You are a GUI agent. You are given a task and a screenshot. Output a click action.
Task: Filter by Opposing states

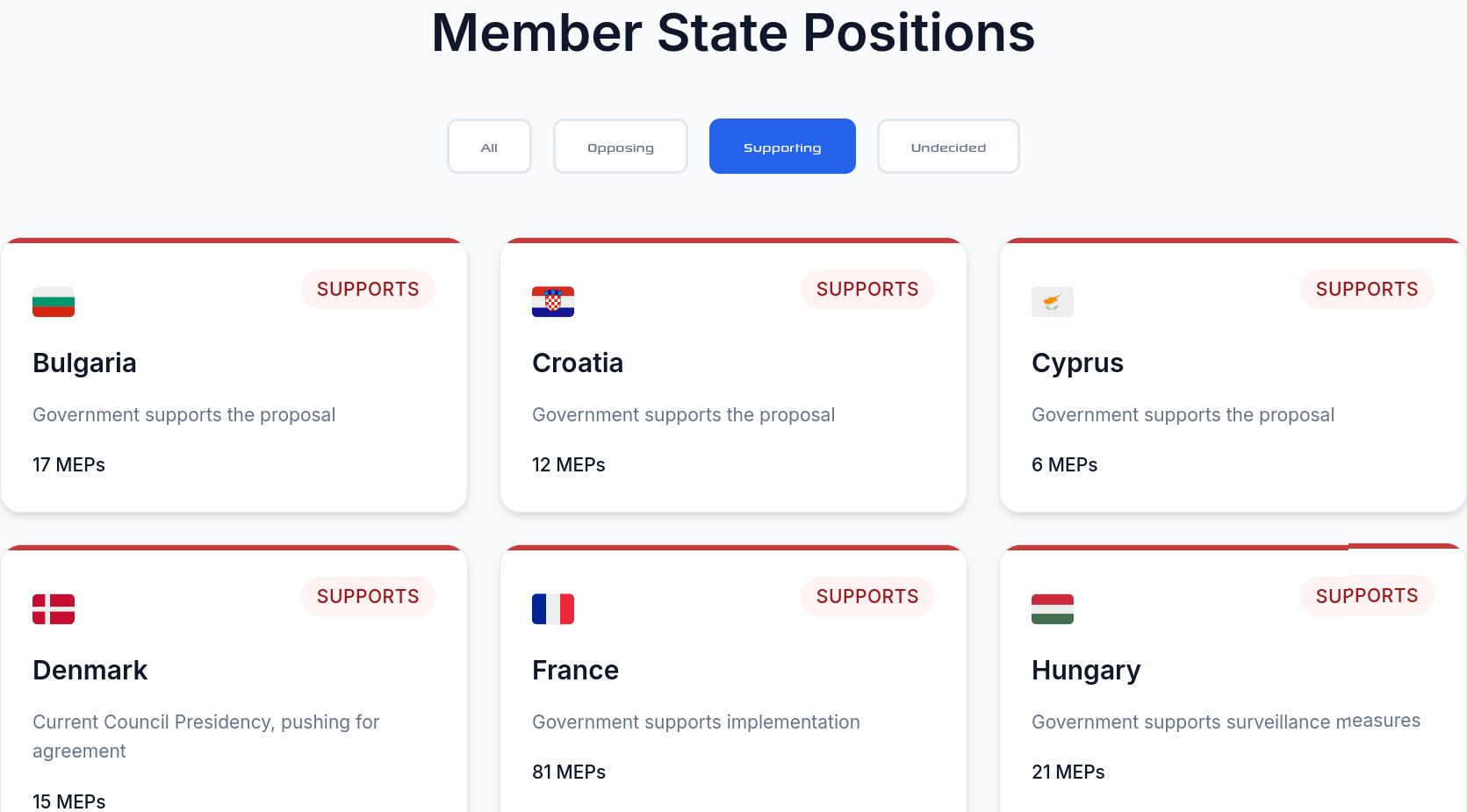click(621, 147)
